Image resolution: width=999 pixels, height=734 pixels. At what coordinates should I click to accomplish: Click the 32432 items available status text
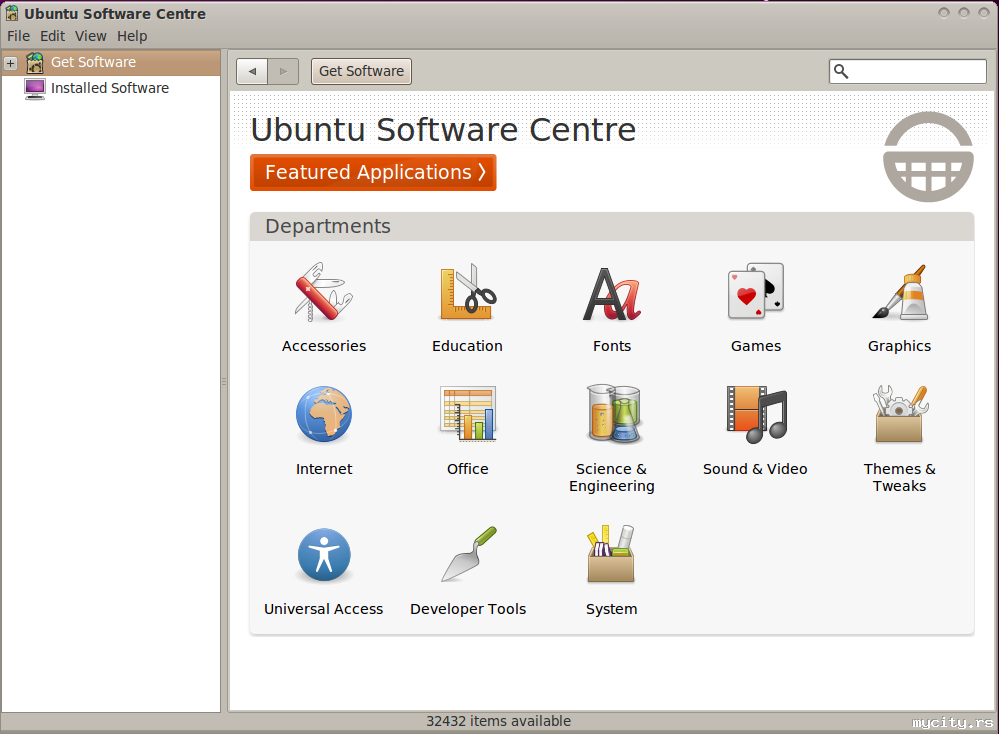[499, 721]
